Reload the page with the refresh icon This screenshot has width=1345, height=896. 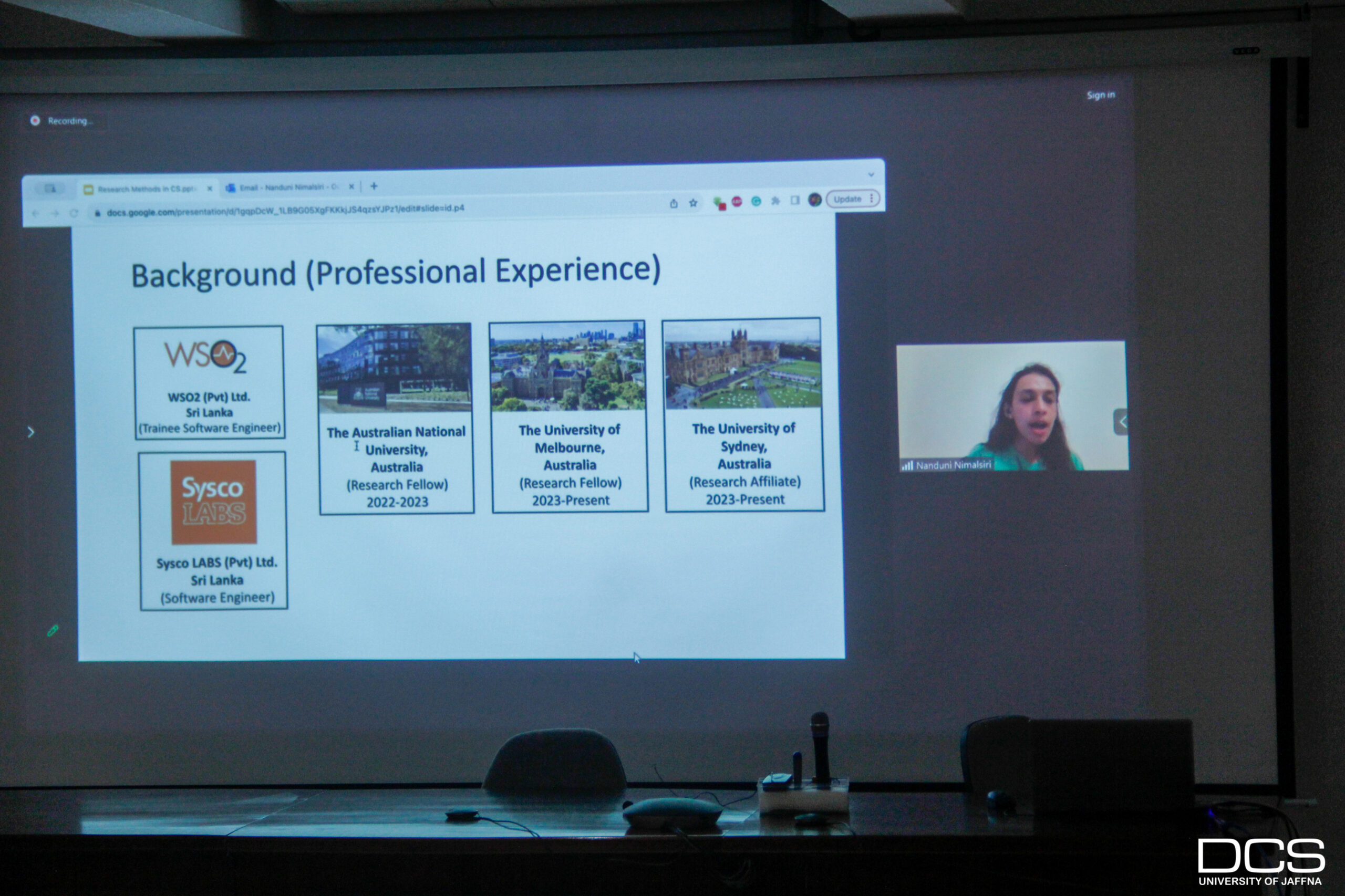(74, 213)
